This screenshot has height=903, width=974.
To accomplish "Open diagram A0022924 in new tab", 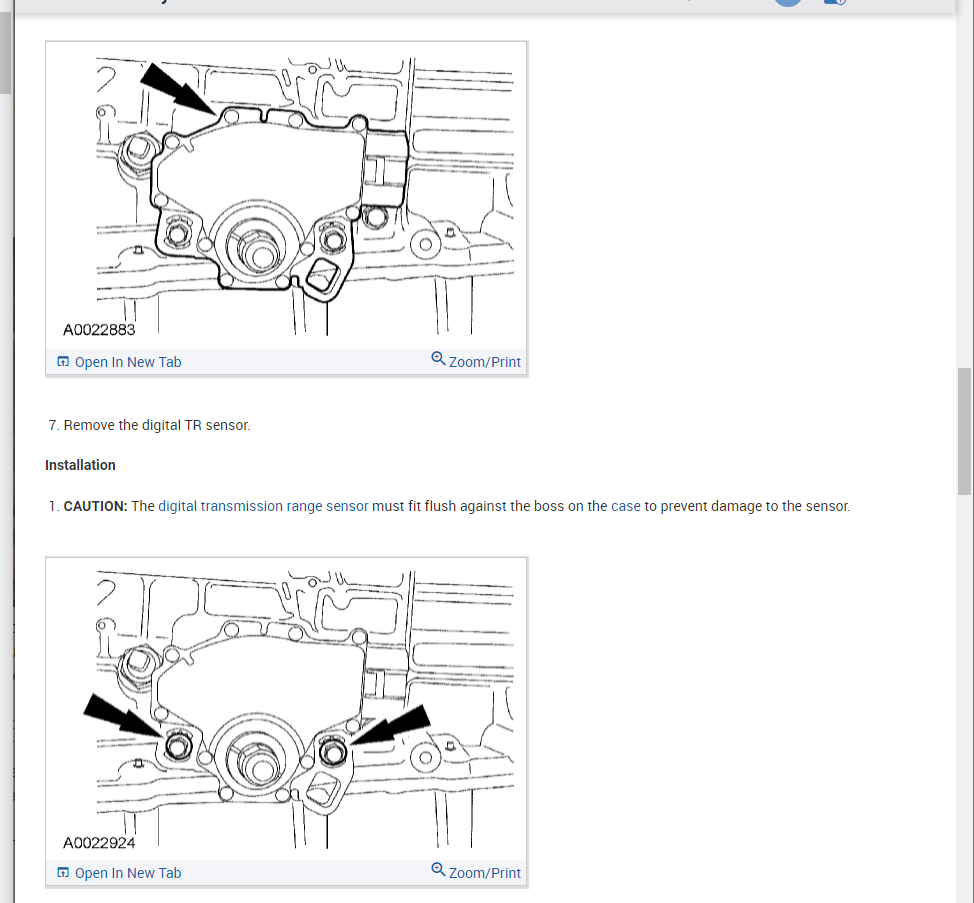I will pos(119,873).
